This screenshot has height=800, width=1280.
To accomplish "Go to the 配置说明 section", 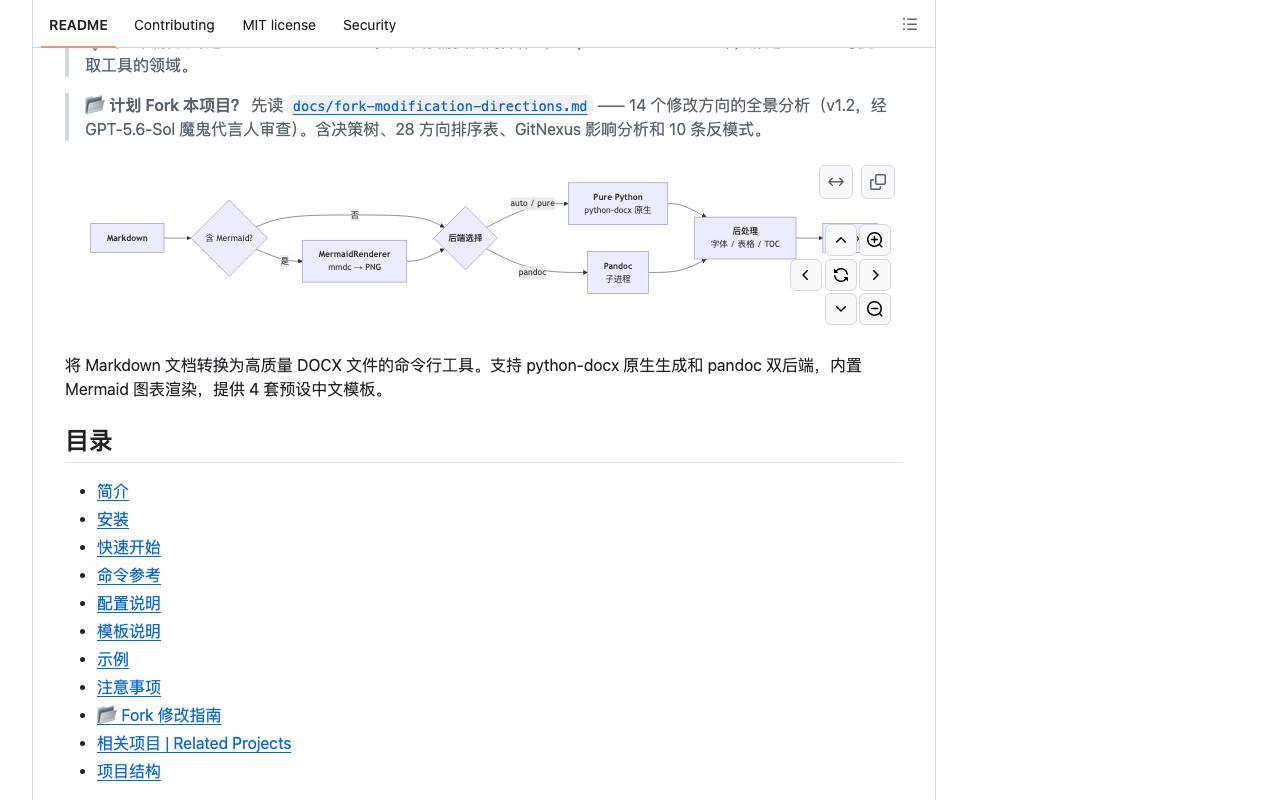I will [x=129, y=603].
